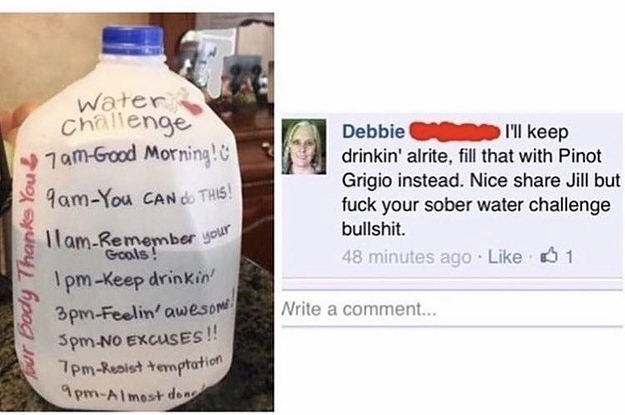Click the Like link under Debbie's comment
Screen dimensions: 625x415
tap(505, 257)
